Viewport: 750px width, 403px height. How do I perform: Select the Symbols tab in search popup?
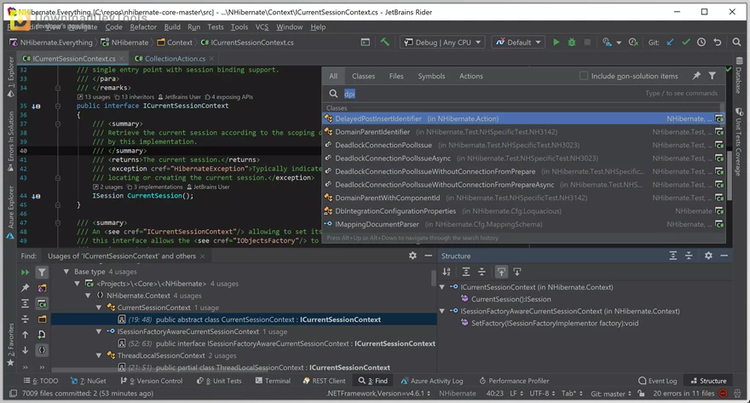[x=431, y=76]
